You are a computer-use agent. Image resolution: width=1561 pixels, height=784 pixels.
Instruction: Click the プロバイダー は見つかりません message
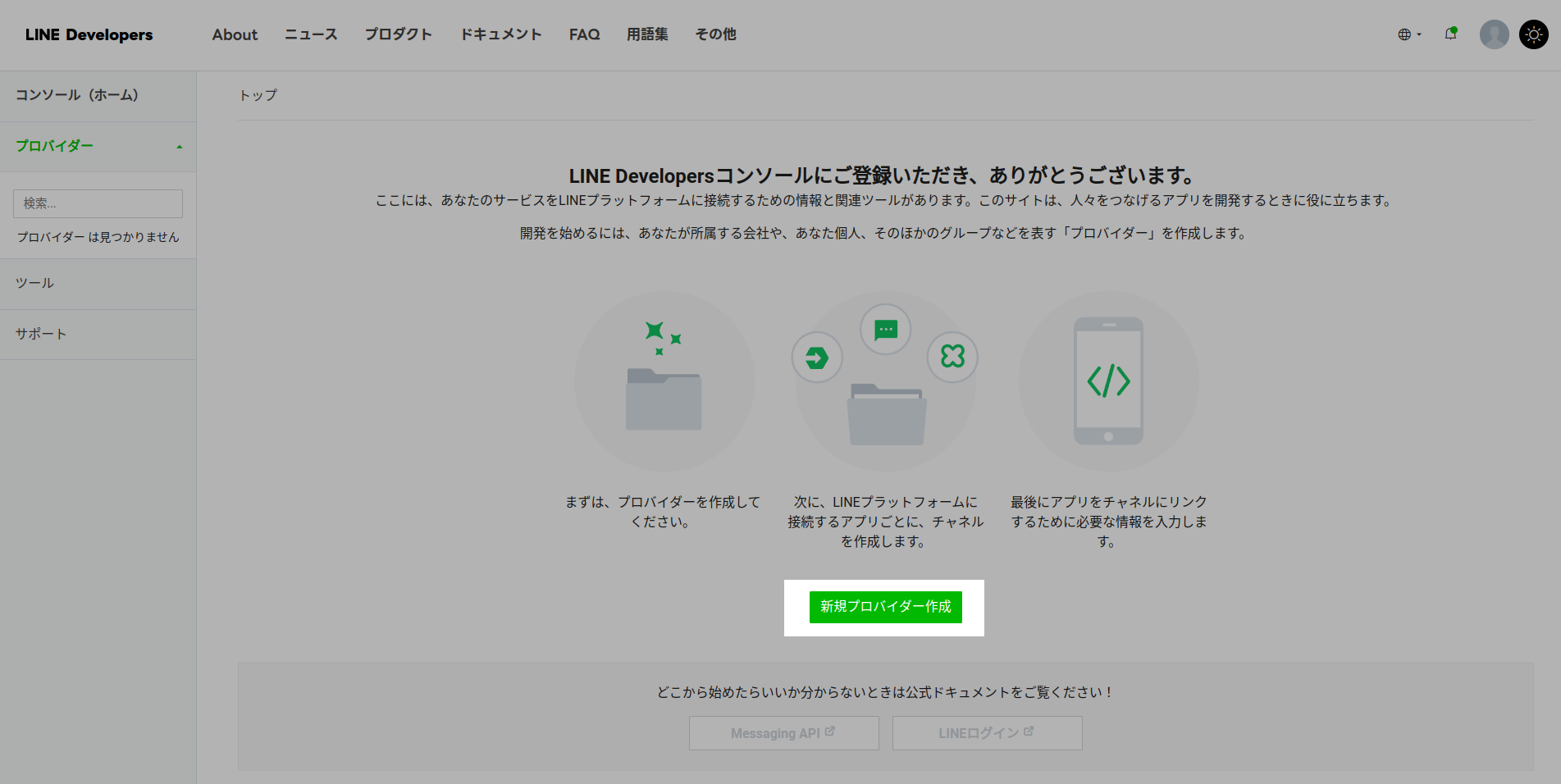tap(98, 237)
